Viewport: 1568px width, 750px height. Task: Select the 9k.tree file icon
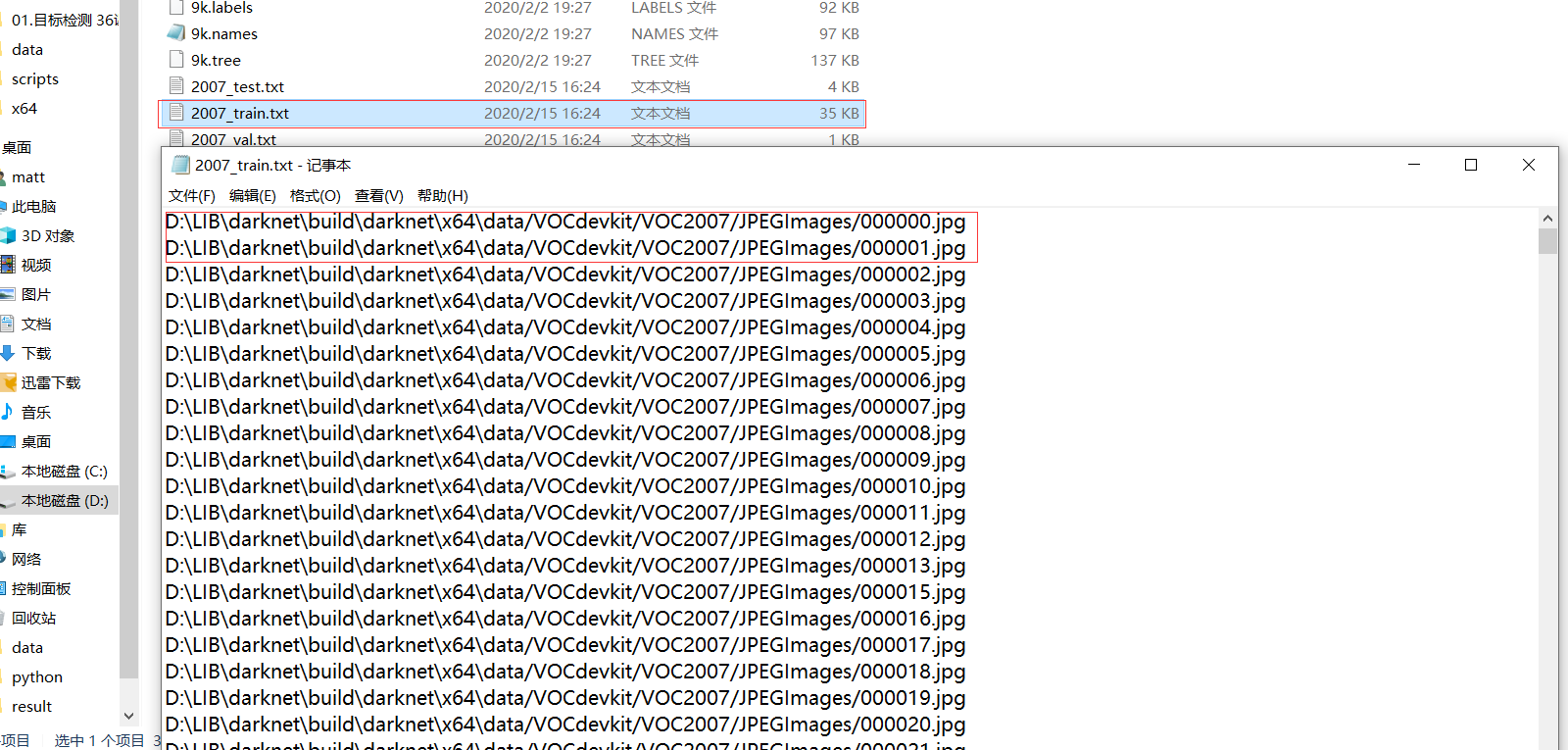[x=176, y=60]
